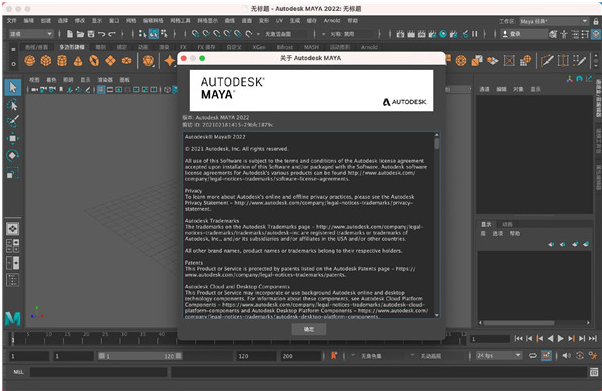Open the frame rate 24 fps dropdown
This screenshot has width=602, height=391.
[499, 356]
